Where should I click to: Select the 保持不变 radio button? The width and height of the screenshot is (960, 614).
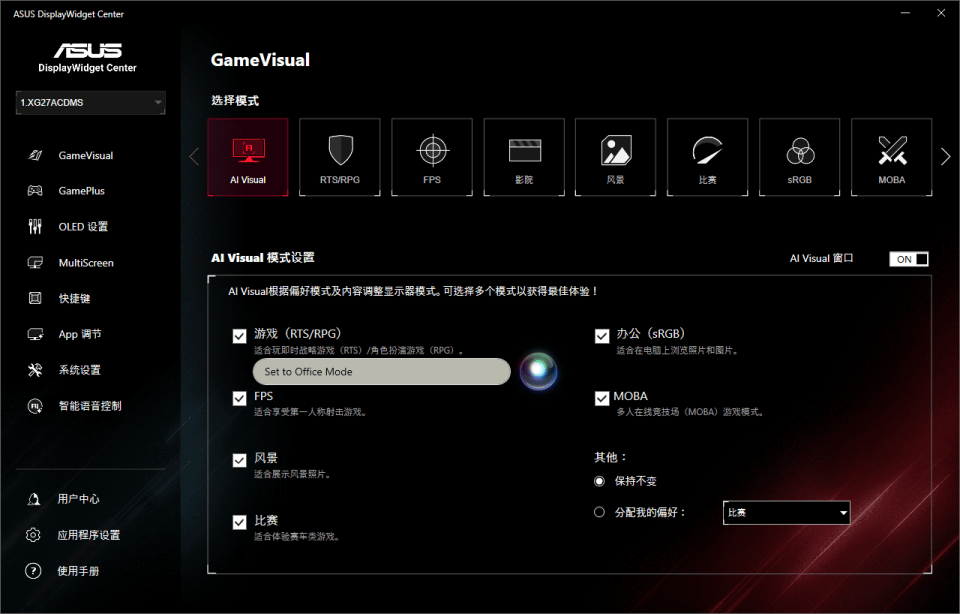click(x=599, y=481)
